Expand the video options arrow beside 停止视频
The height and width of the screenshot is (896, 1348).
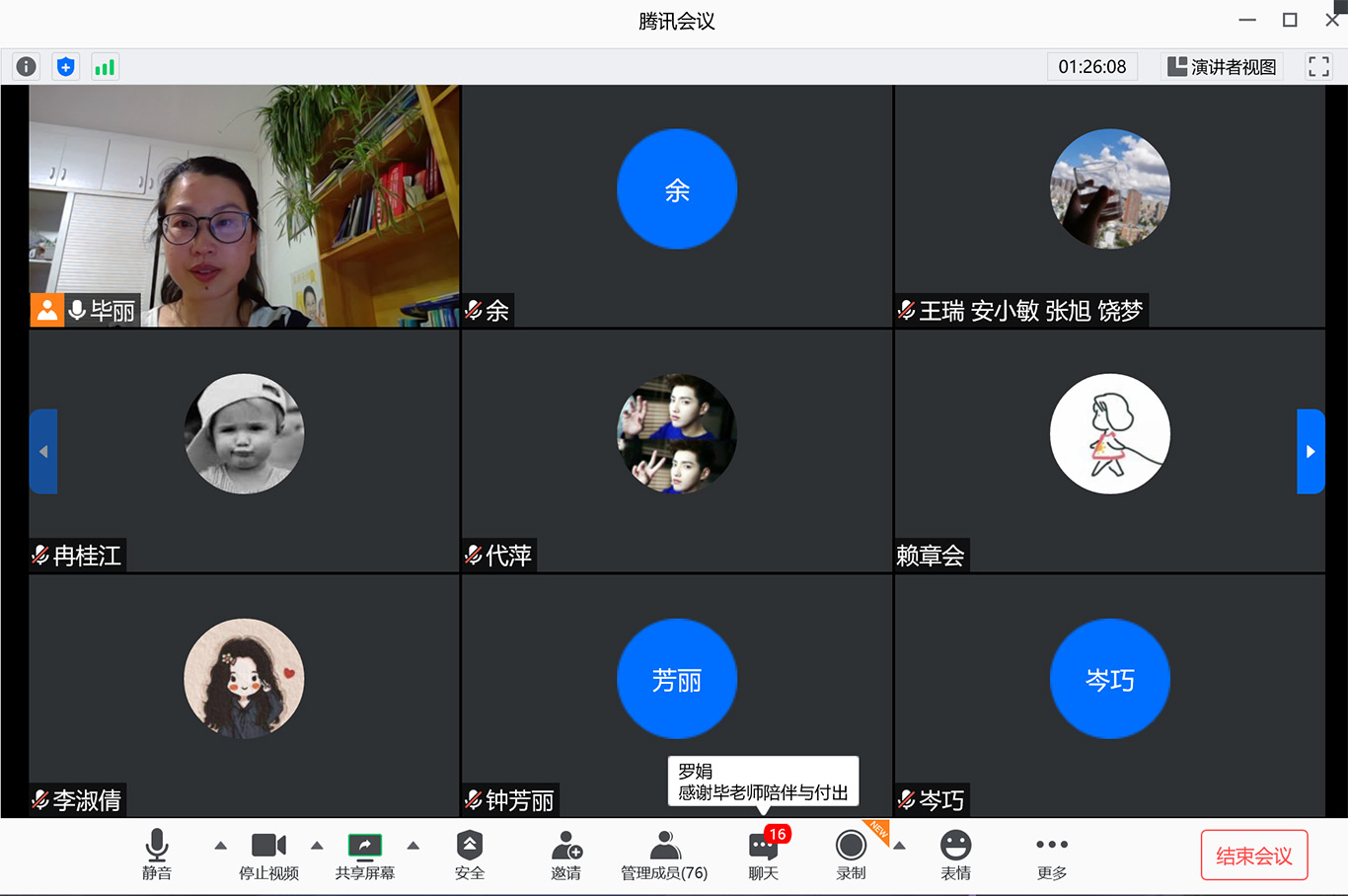click(x=317, y=846)
